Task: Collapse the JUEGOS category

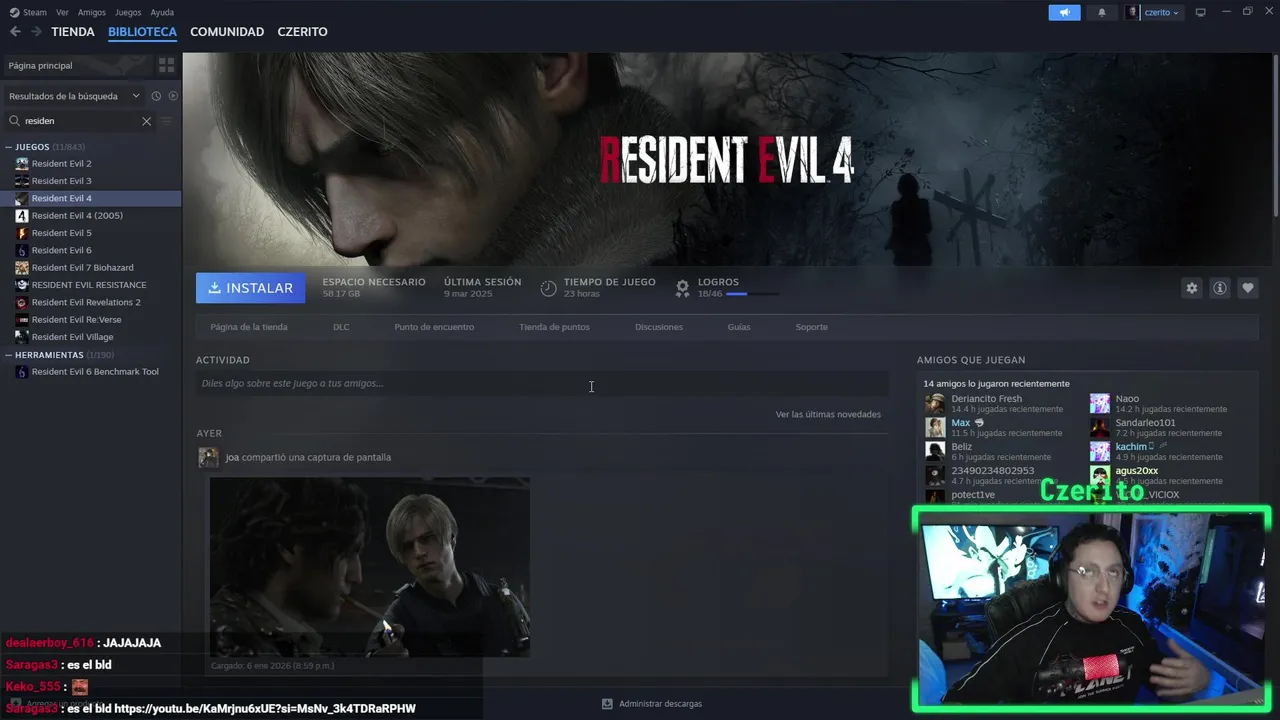Action: tap(9, 147)
